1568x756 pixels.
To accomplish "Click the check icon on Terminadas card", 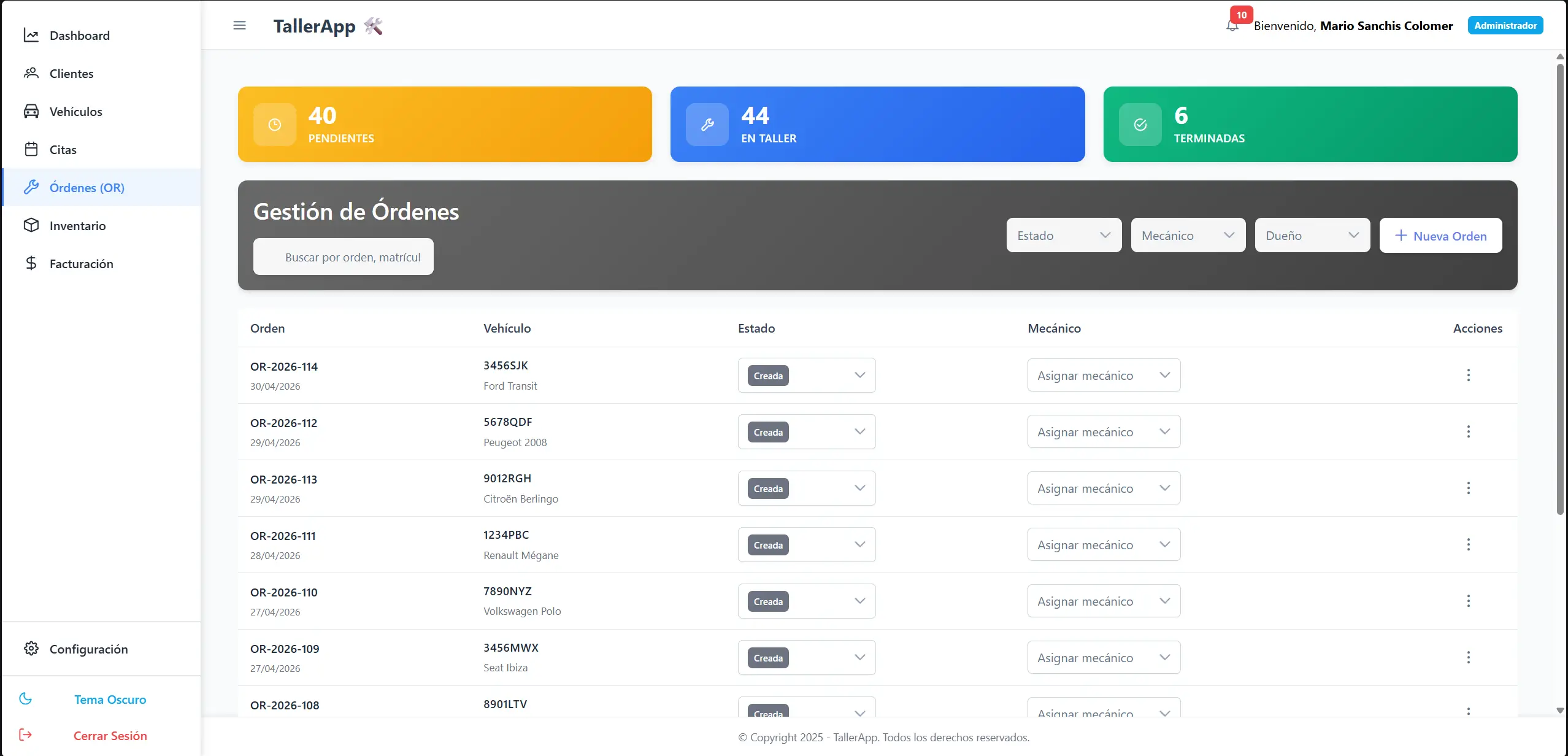I will (1140, 125).
